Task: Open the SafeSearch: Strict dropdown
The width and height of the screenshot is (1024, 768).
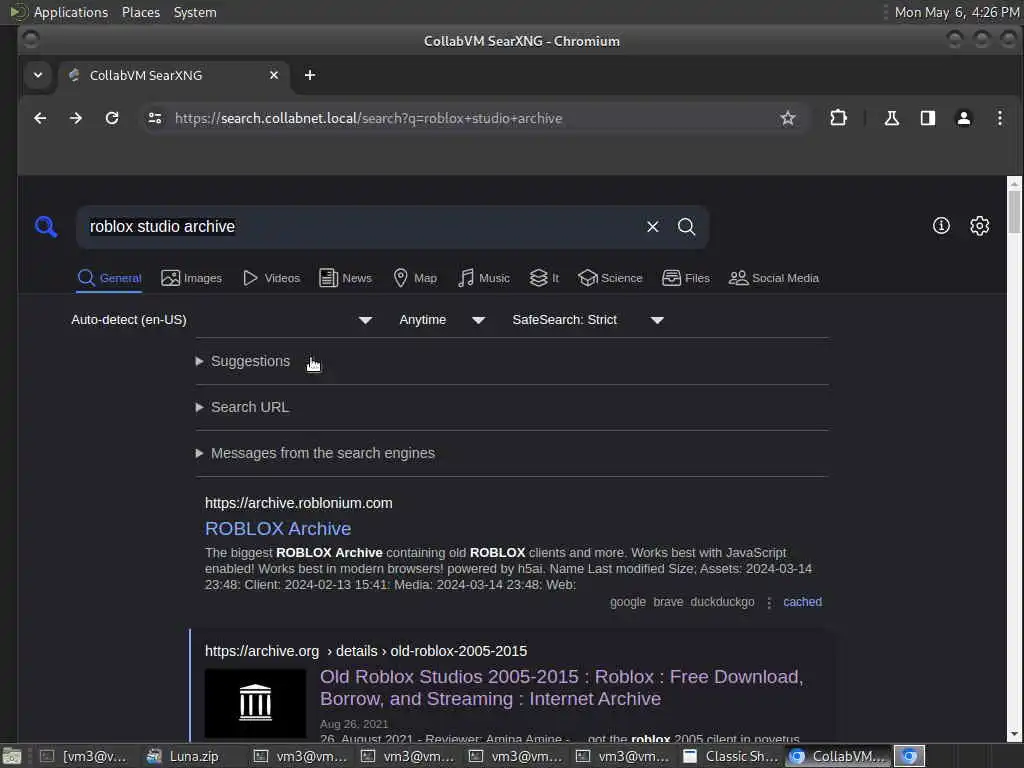Action: click(588, 320)
